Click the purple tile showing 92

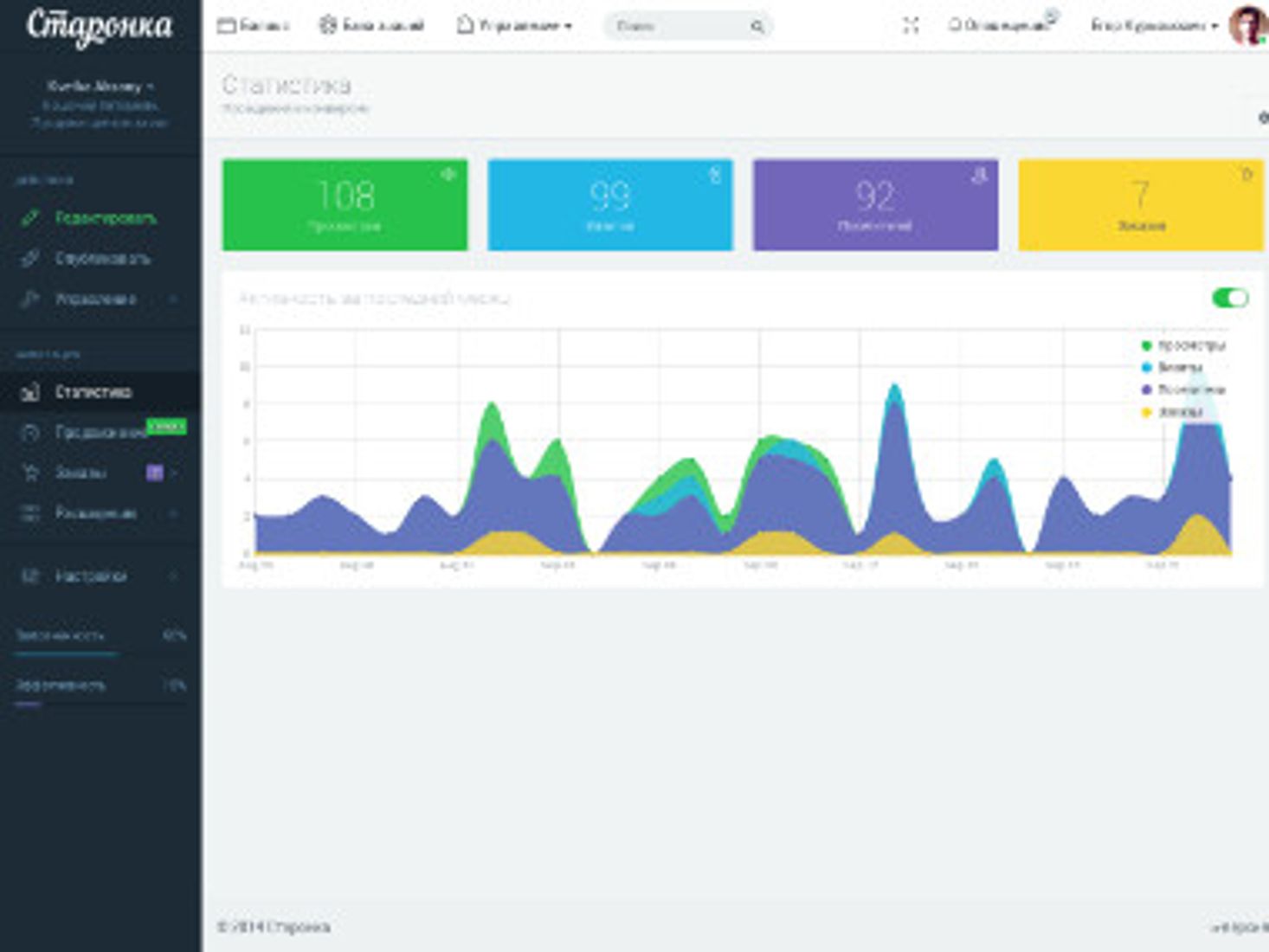[x=875, y=205]
